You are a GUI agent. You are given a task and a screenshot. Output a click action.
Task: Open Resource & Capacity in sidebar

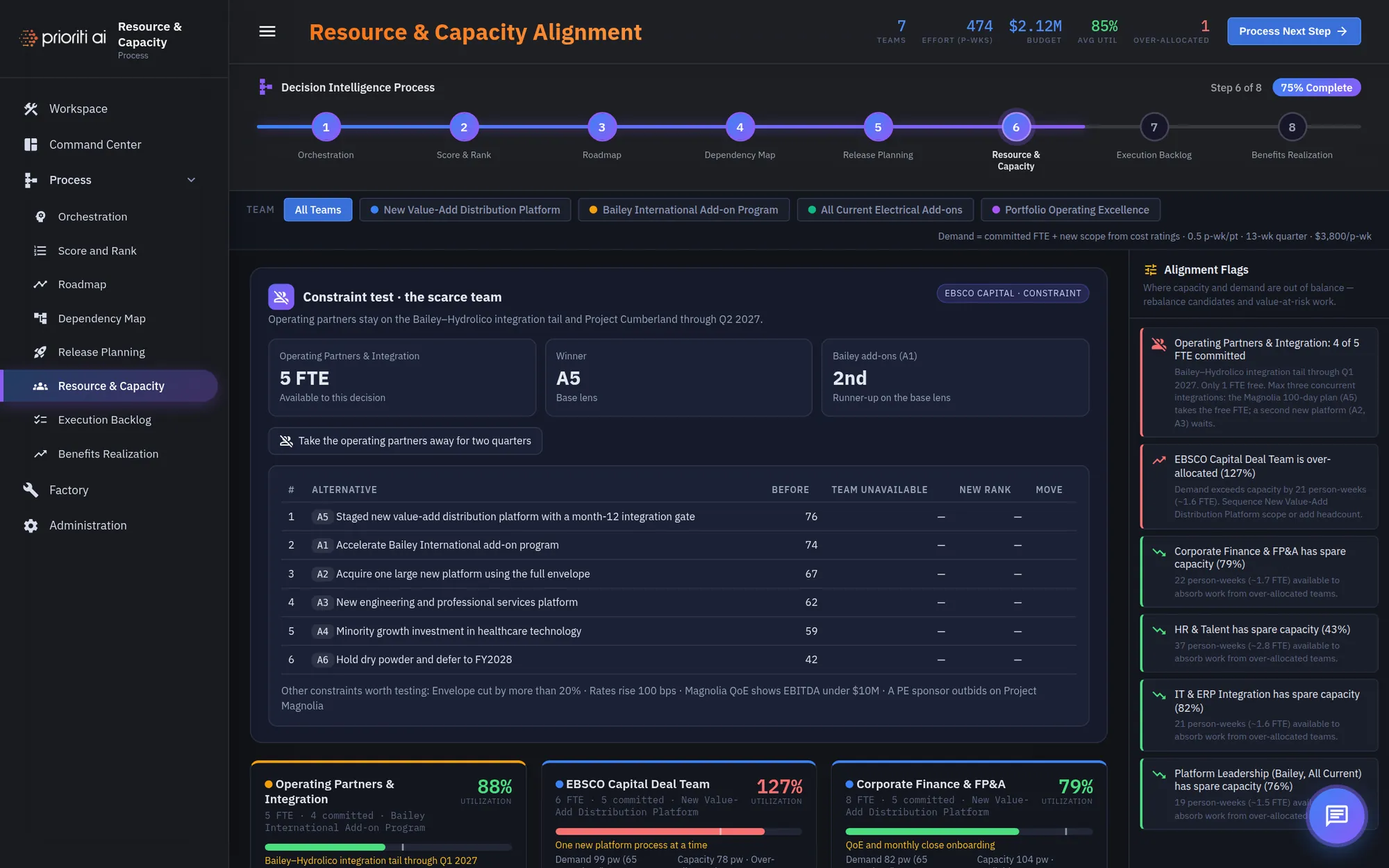110,386
